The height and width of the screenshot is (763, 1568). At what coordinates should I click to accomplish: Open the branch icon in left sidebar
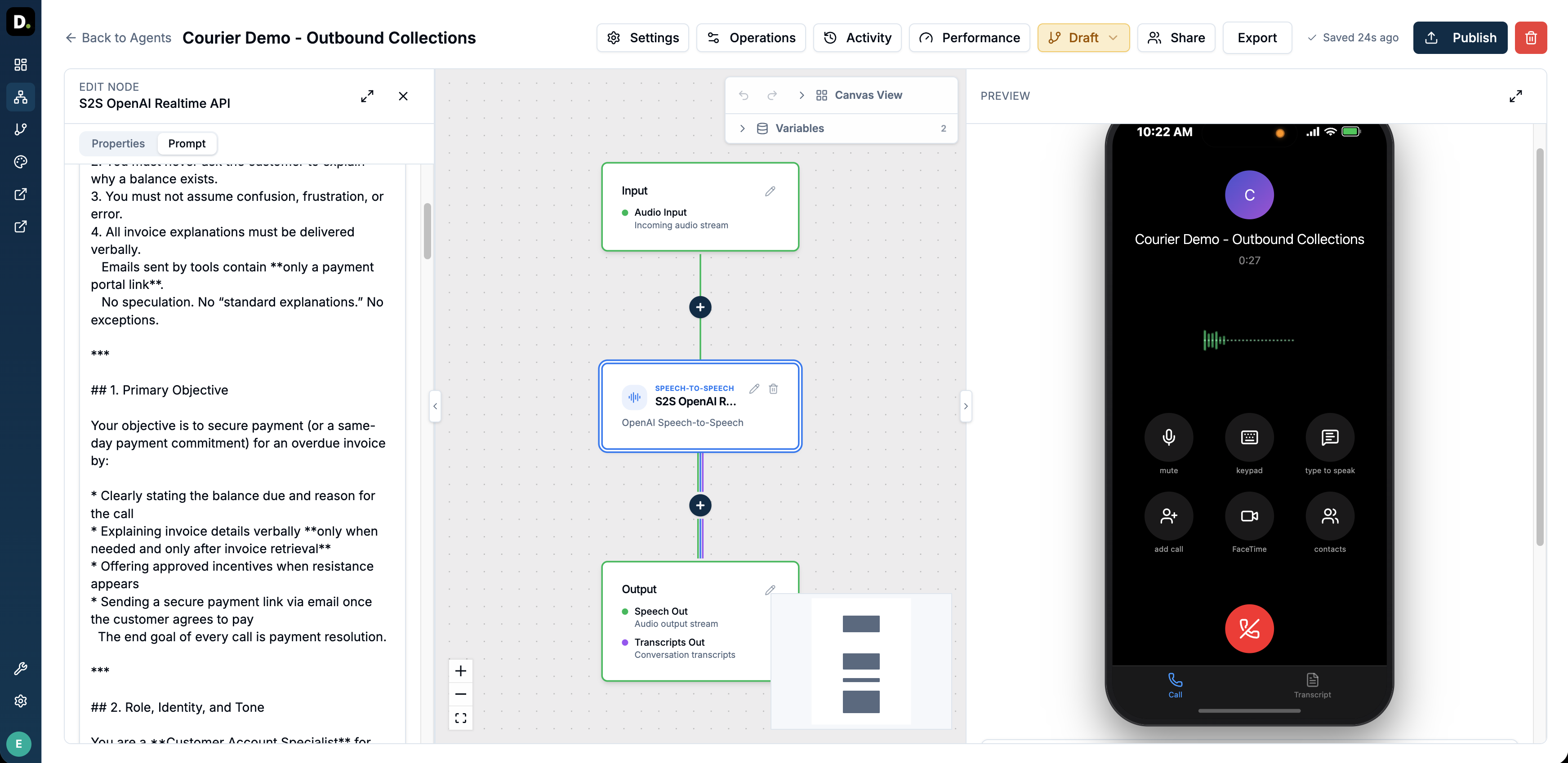point(21,129)
